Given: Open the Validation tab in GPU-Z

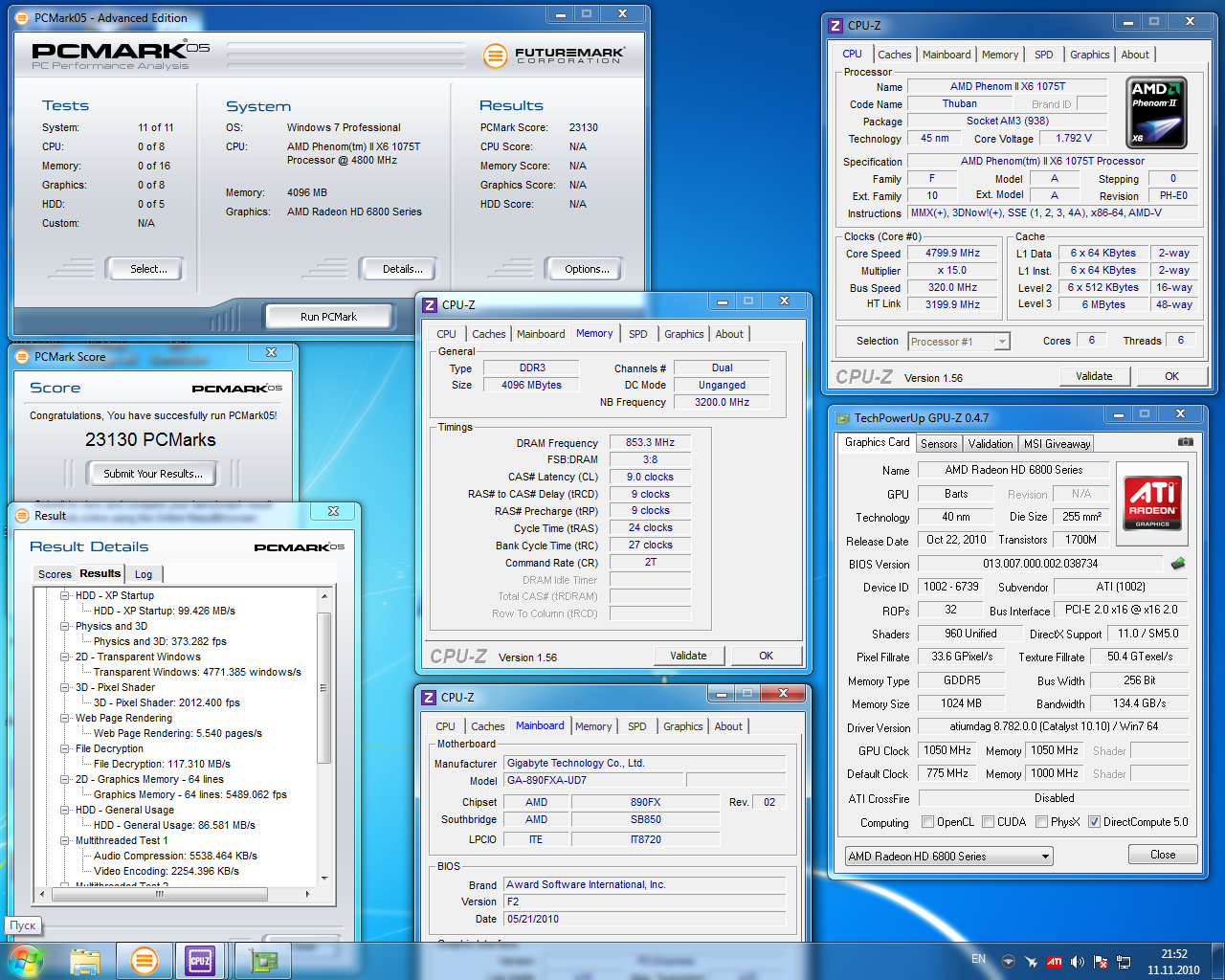Looking at the screenshot, I should point(991,444).
